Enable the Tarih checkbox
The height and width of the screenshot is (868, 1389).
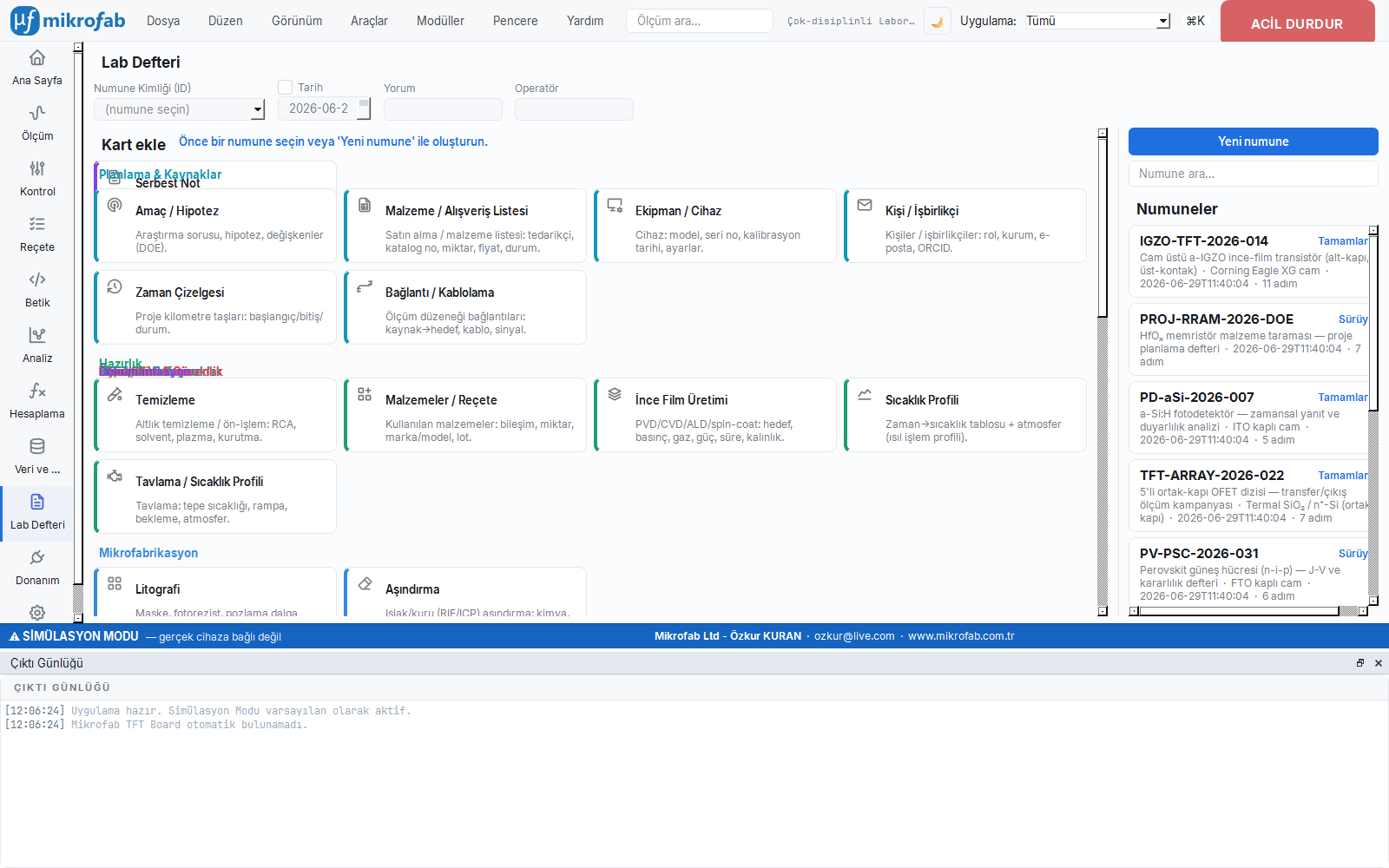coord(285,87)
